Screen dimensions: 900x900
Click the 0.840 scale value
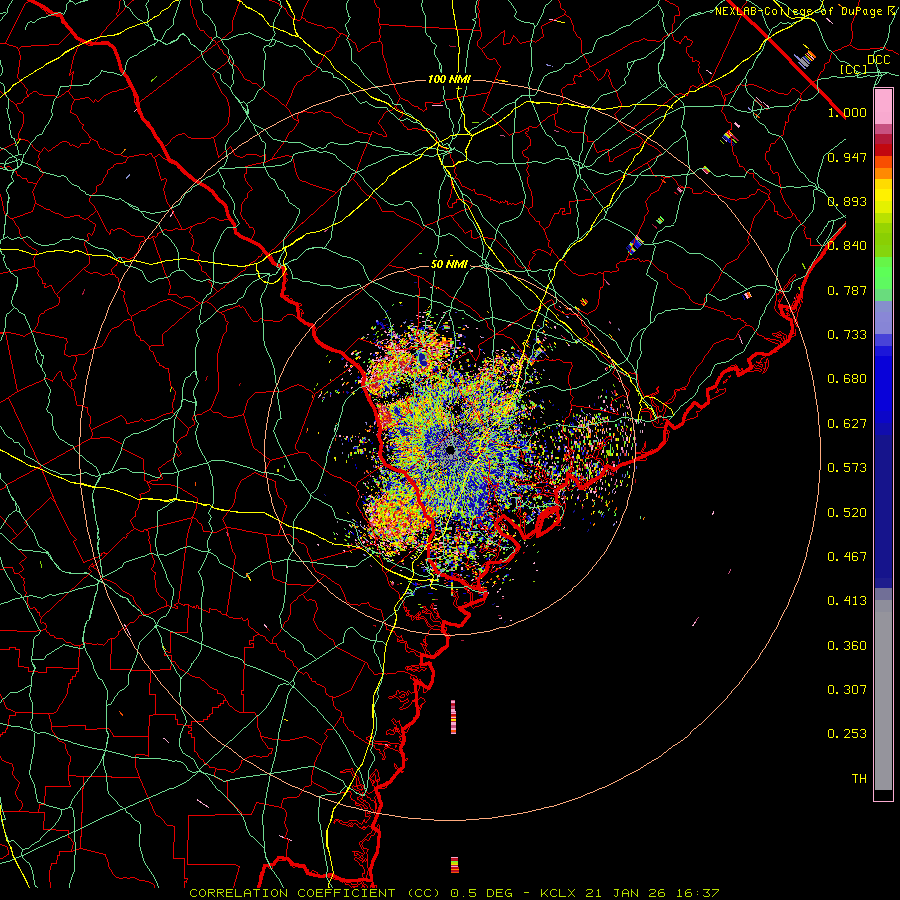(x=847, y=246)
